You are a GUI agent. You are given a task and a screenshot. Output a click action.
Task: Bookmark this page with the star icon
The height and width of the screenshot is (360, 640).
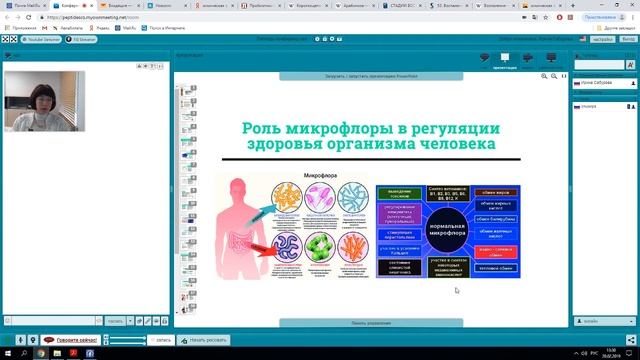click(546, 18)
